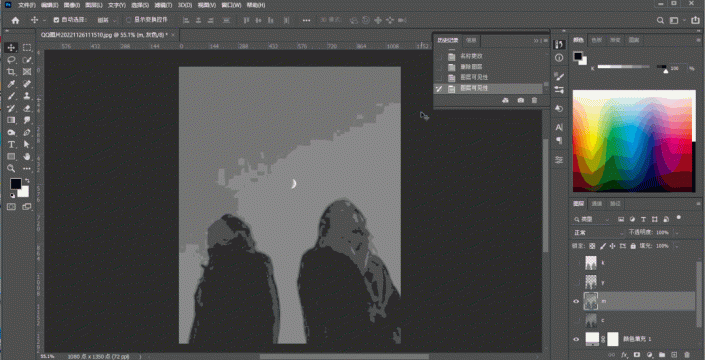Hide the Color Fill 1 layer

[x=576, y=339]
